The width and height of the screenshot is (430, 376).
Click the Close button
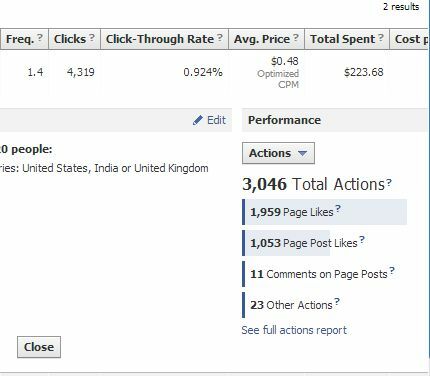(x=39, y=347)
